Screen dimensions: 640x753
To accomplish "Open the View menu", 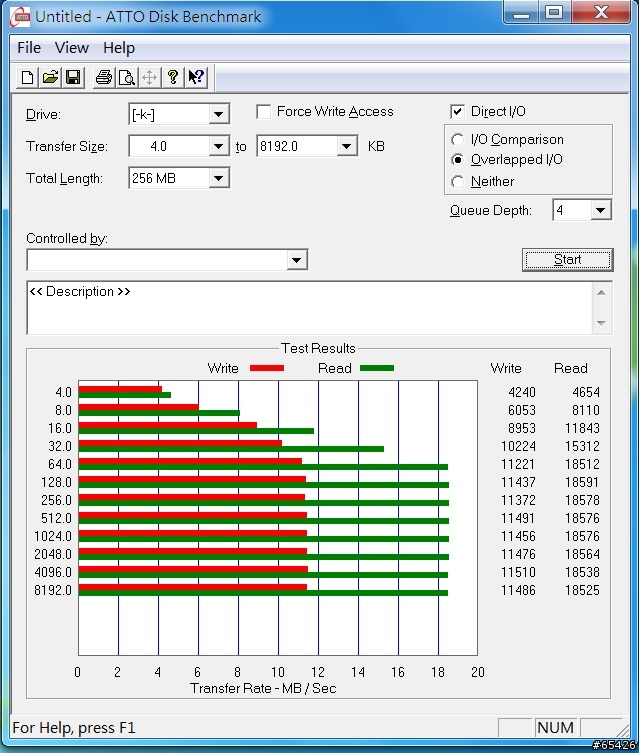I will point(72,48).
